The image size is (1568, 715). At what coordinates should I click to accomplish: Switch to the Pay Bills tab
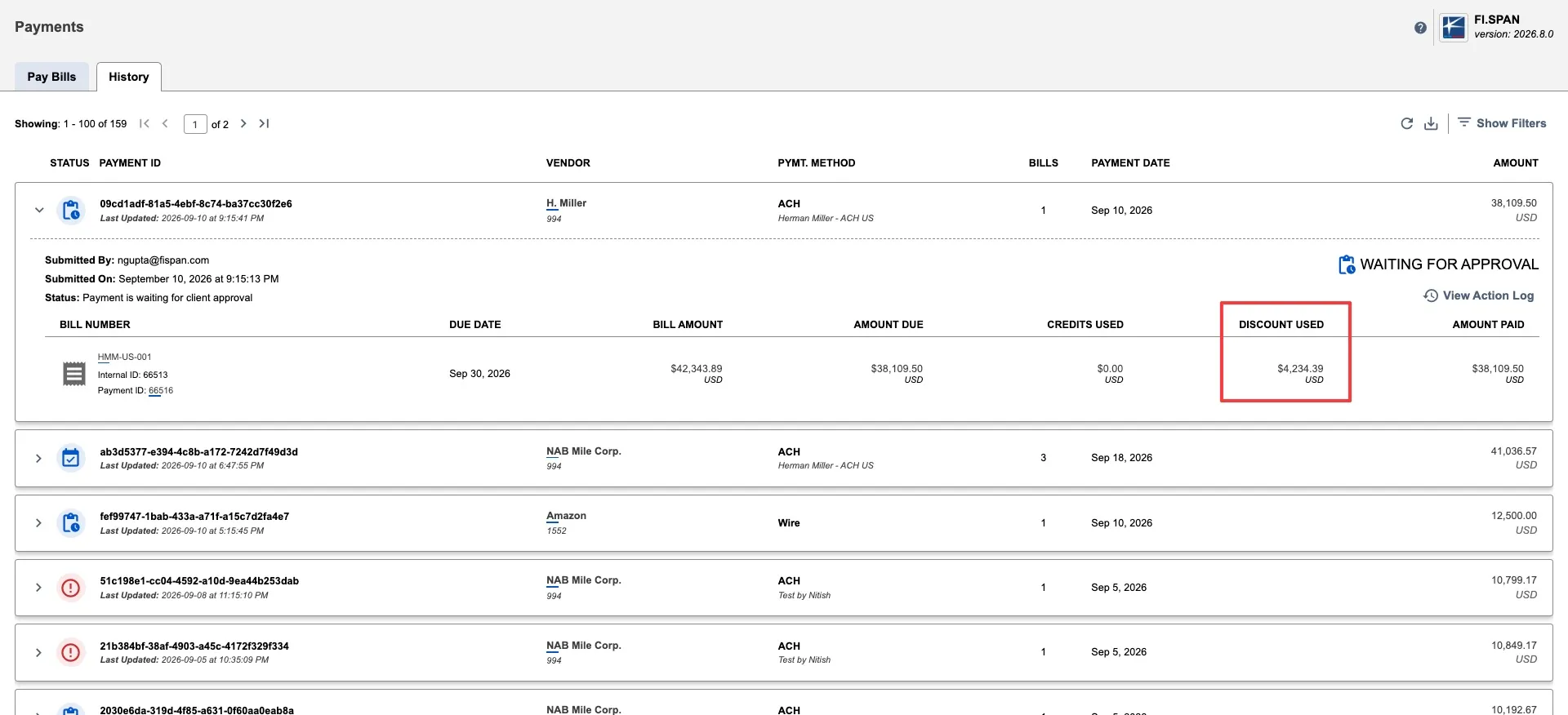[x=51, y=77]
